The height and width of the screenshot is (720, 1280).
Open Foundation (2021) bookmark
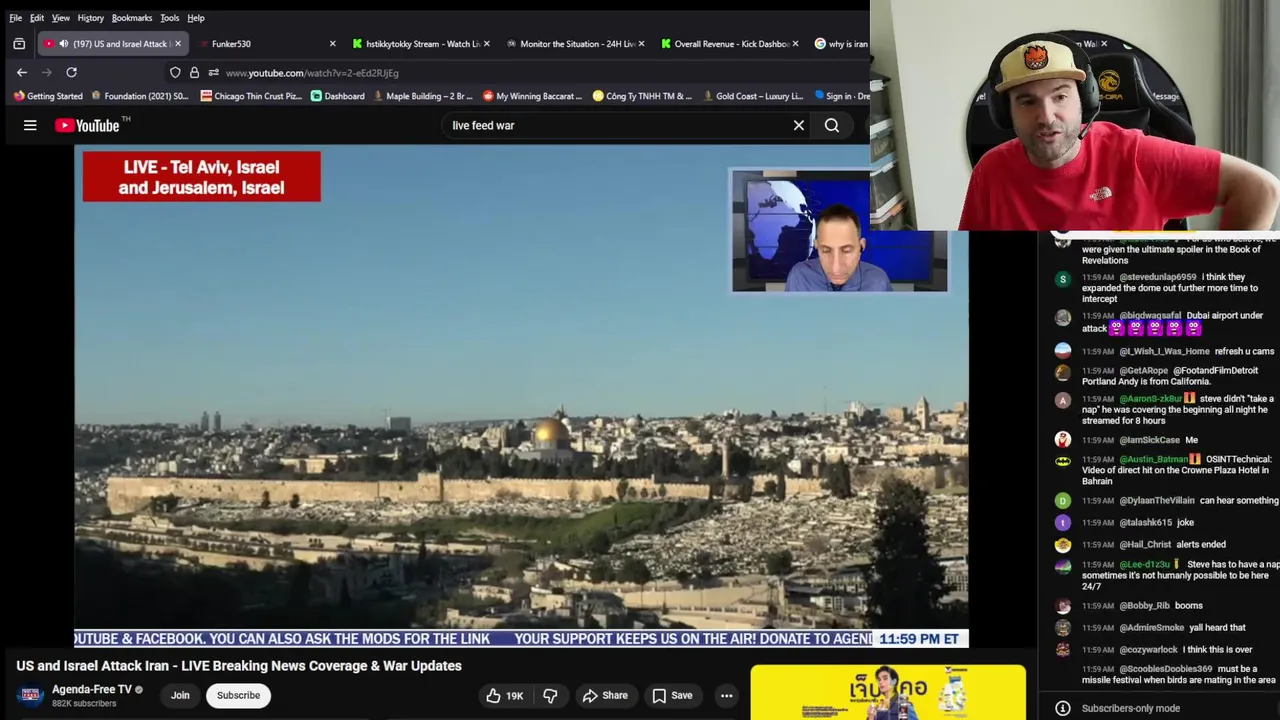tap(140, 96)
